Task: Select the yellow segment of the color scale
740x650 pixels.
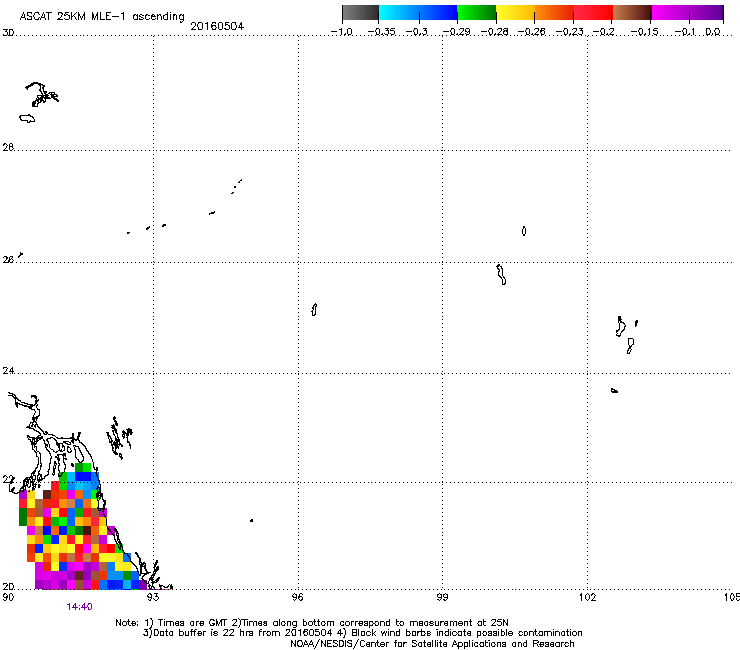Action: click(x=515, y=13)
